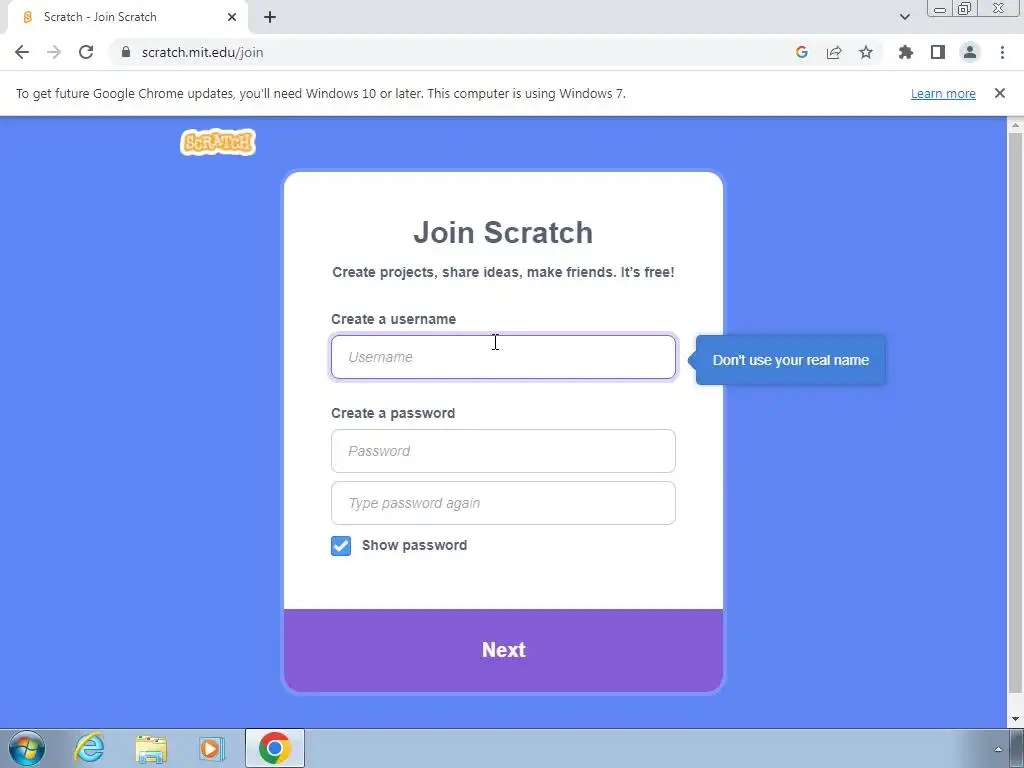Click the Create a password label
Screen dimensions: 1024x768
(x=392, y=413)
